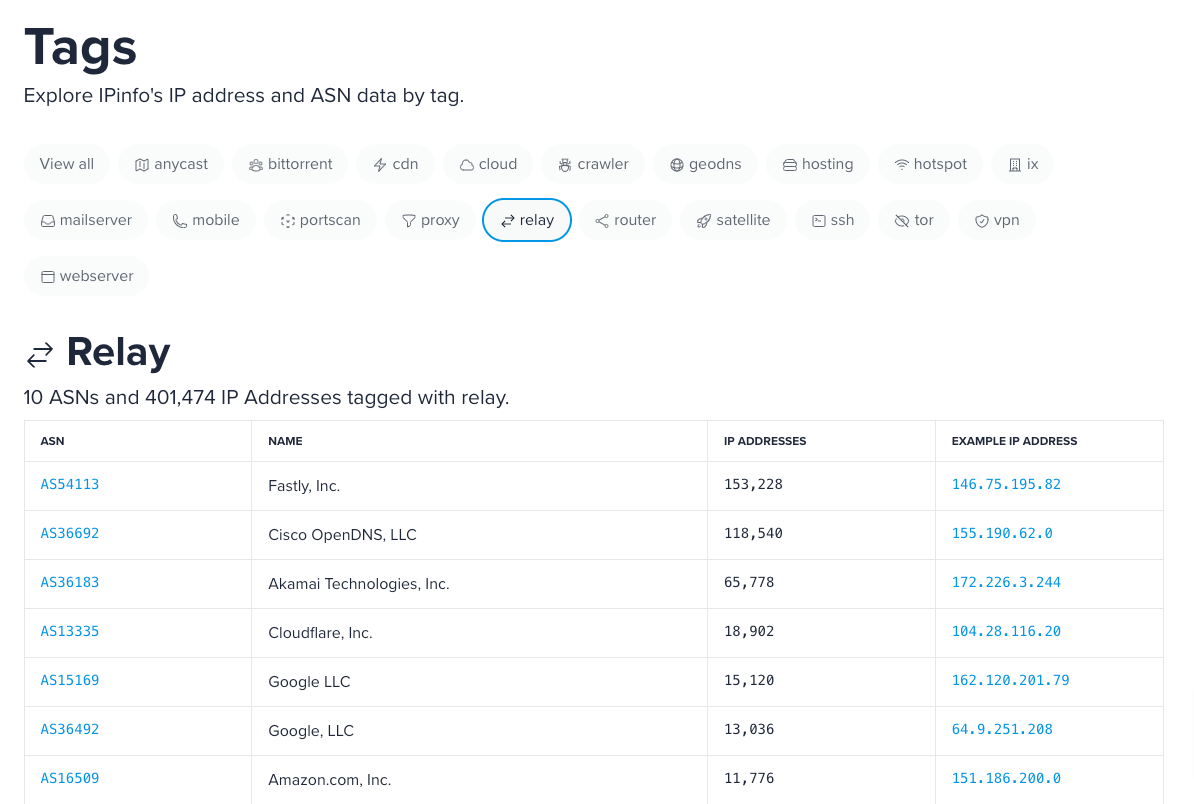Screen dimensions: 1194x804
Task: Filter by the vpn tag label
Action: (x=1006, y=221)
